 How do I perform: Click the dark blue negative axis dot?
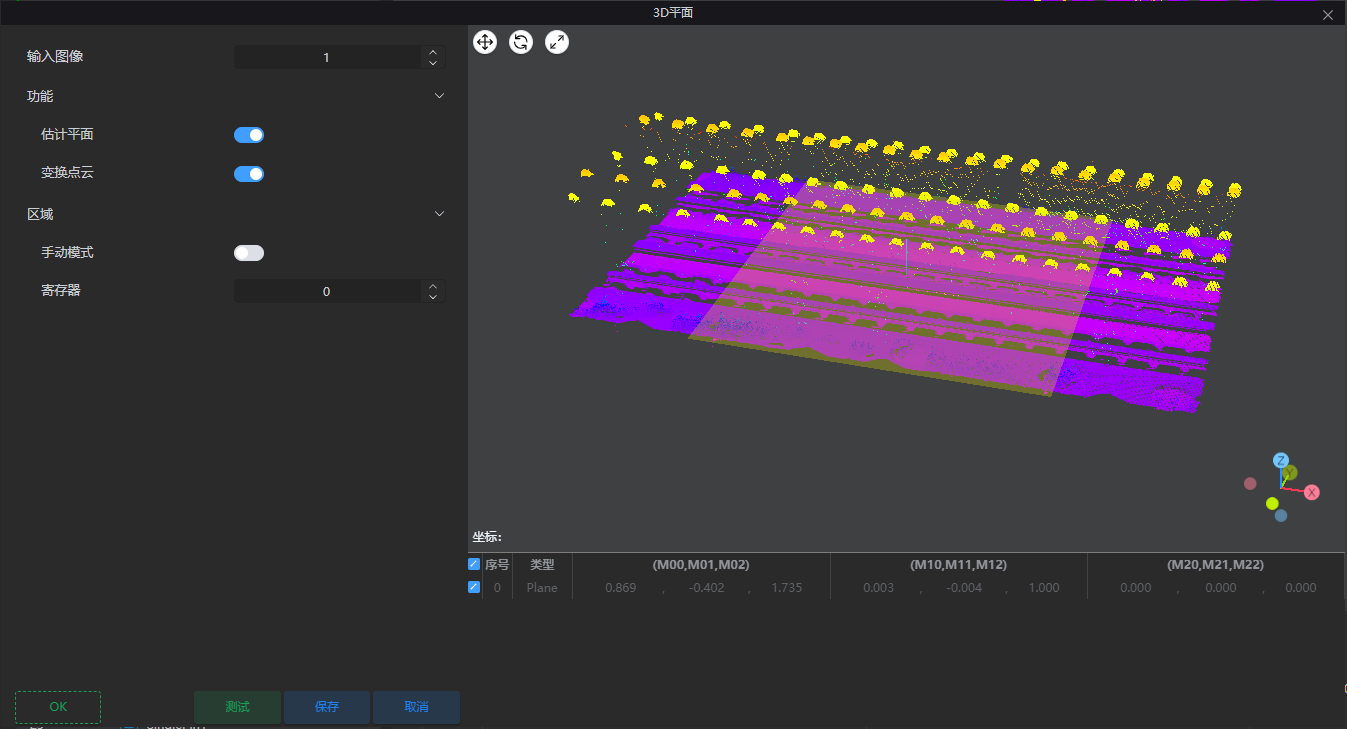point(1281,516)
